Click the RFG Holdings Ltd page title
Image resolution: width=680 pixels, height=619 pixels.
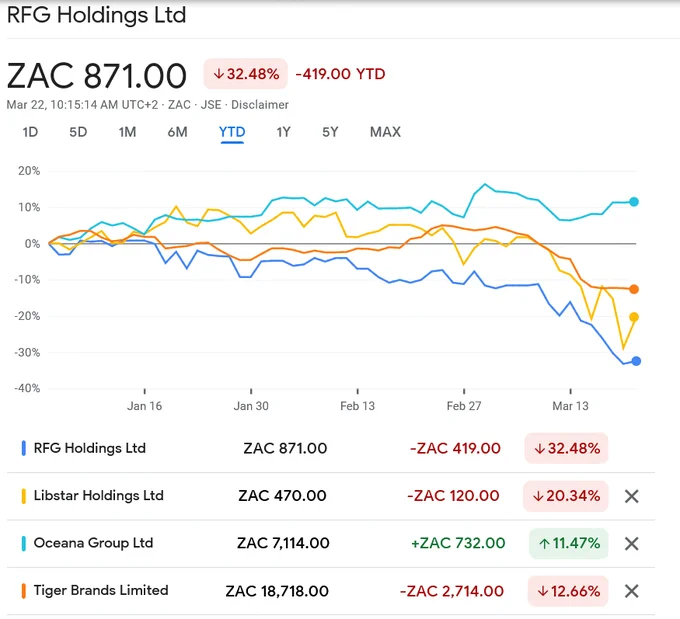click(96, 15)
